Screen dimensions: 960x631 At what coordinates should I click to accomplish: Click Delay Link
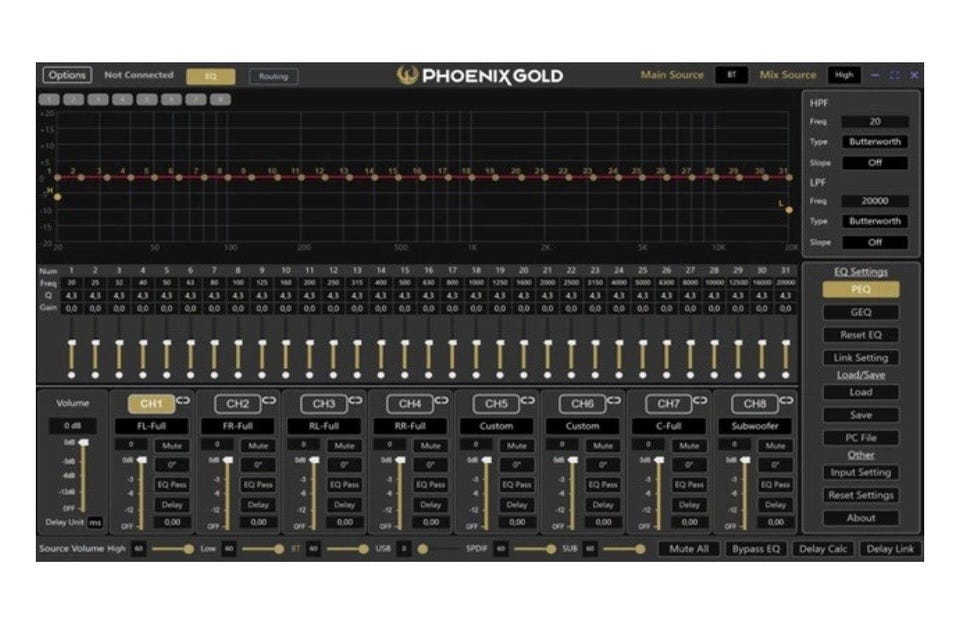(890, 549)
